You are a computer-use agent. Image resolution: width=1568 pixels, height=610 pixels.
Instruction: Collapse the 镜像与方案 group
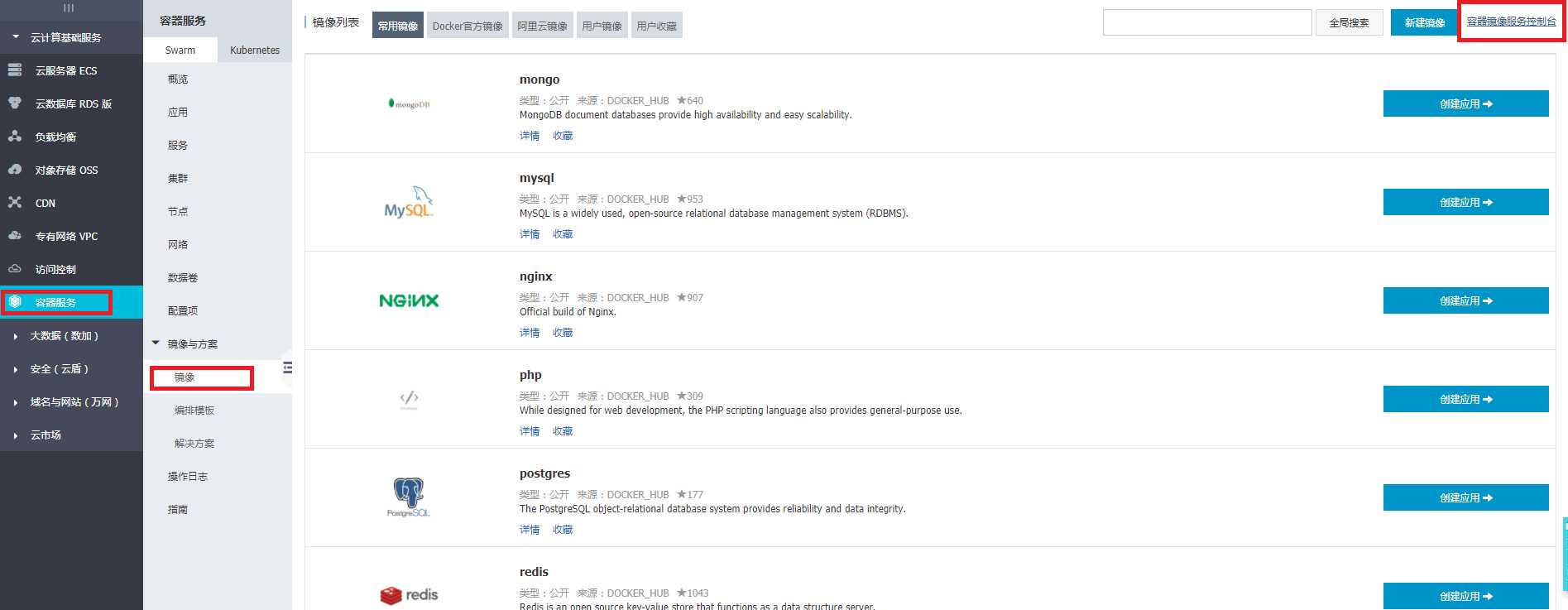156,343
